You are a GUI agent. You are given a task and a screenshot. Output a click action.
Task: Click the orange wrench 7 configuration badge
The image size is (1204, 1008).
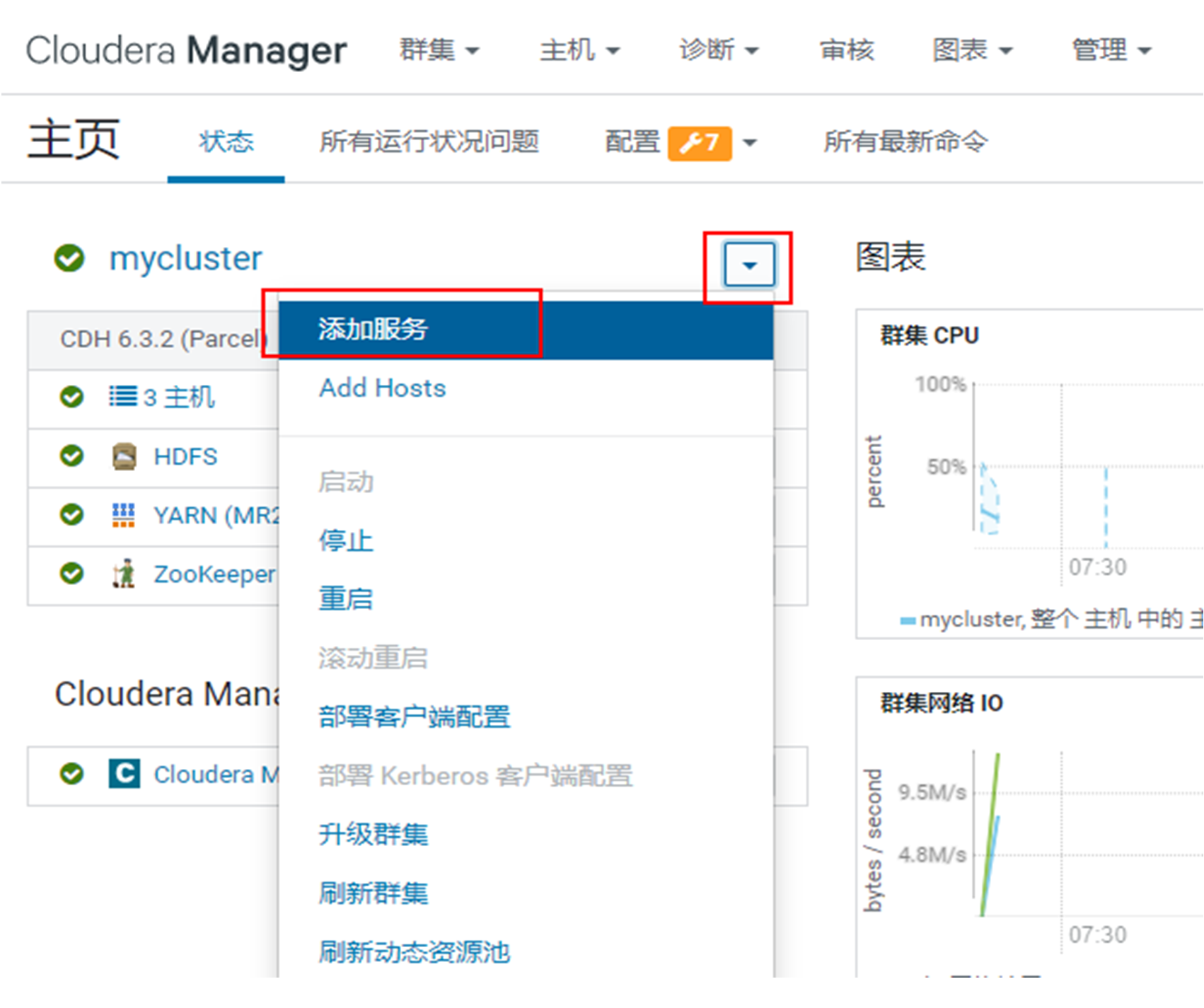pos(700,144)
